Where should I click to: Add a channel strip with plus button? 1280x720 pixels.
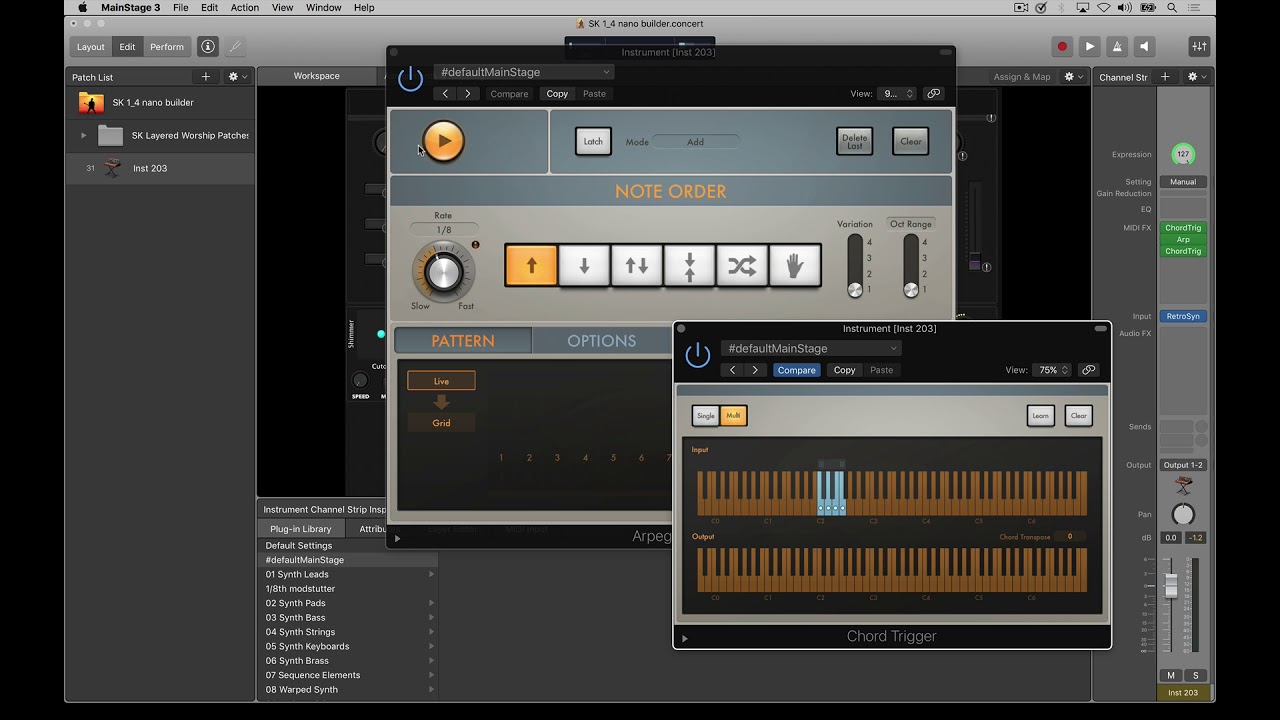point(1164,76)
